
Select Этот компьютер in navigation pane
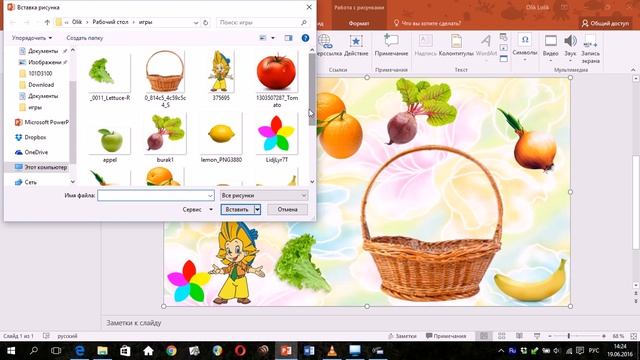tap(40, 167)
